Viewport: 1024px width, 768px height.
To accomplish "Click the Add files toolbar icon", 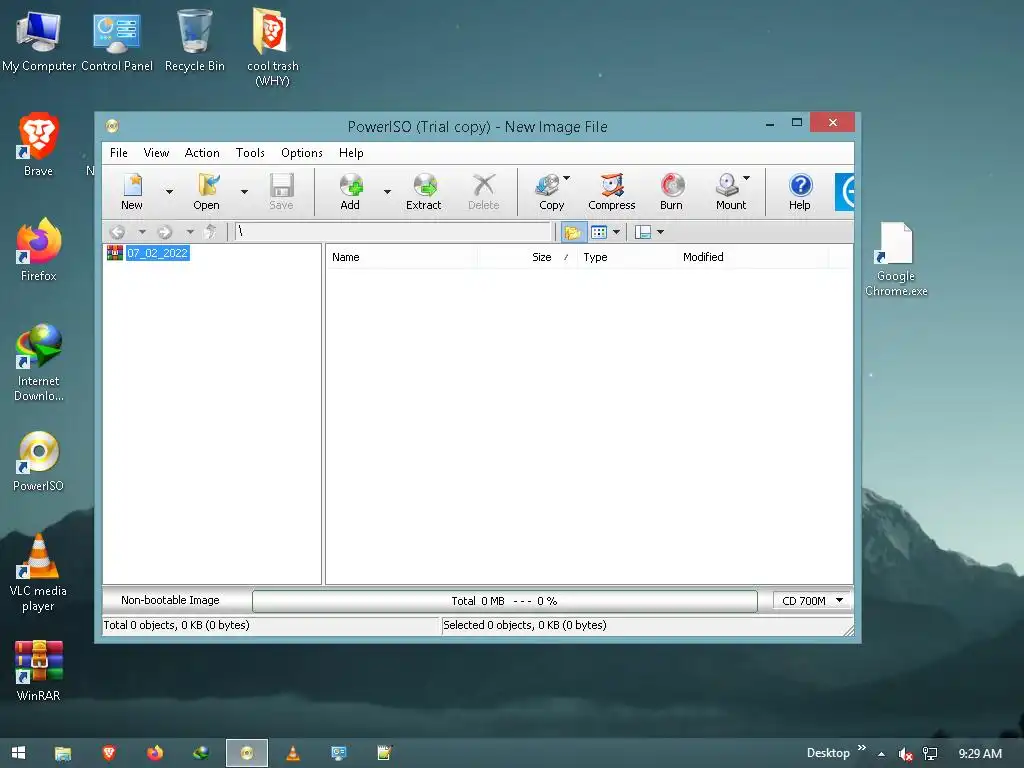I will tap(351, 191).
